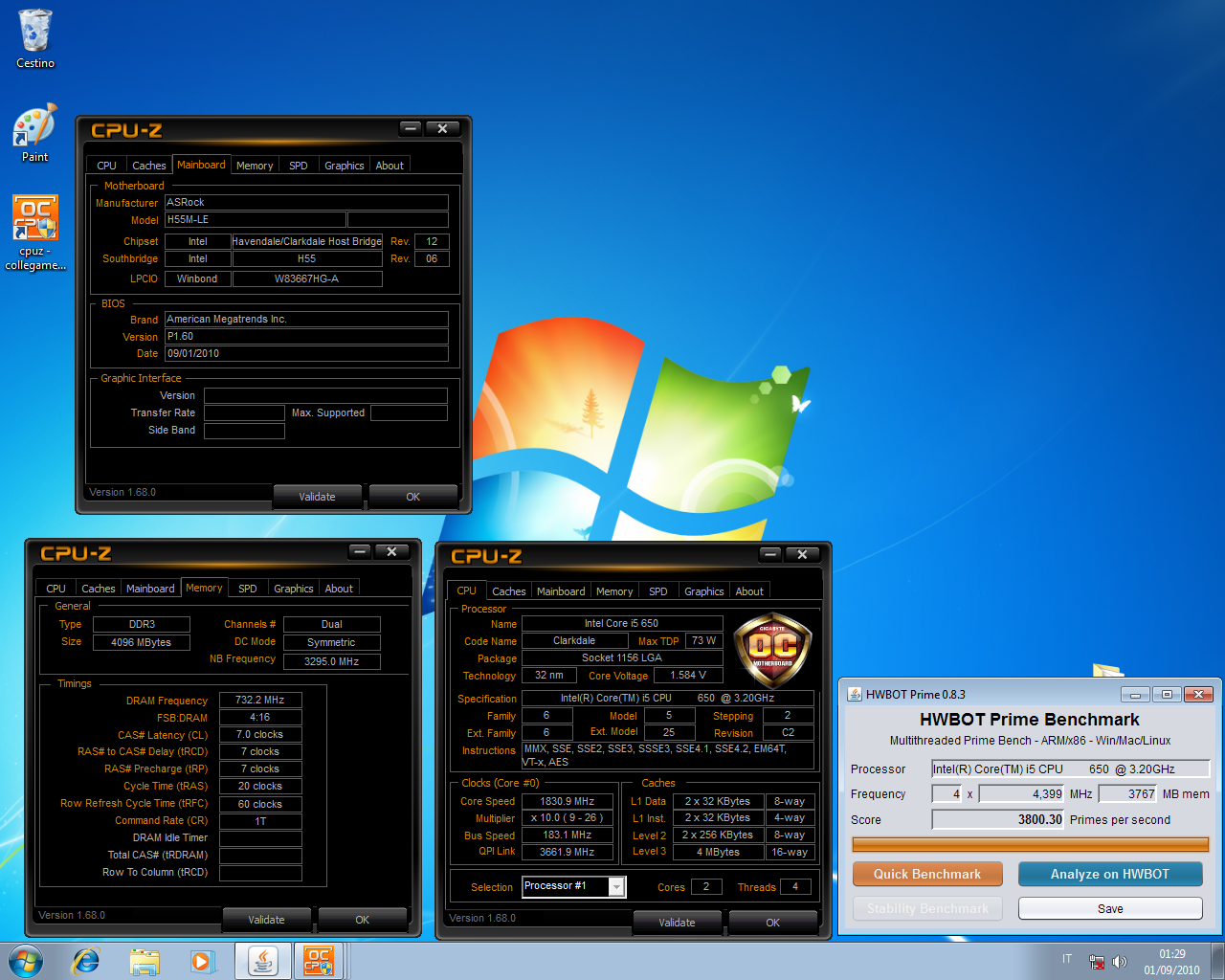Open Caches tab in CPU tab CPU-Z window

point(509,591)
